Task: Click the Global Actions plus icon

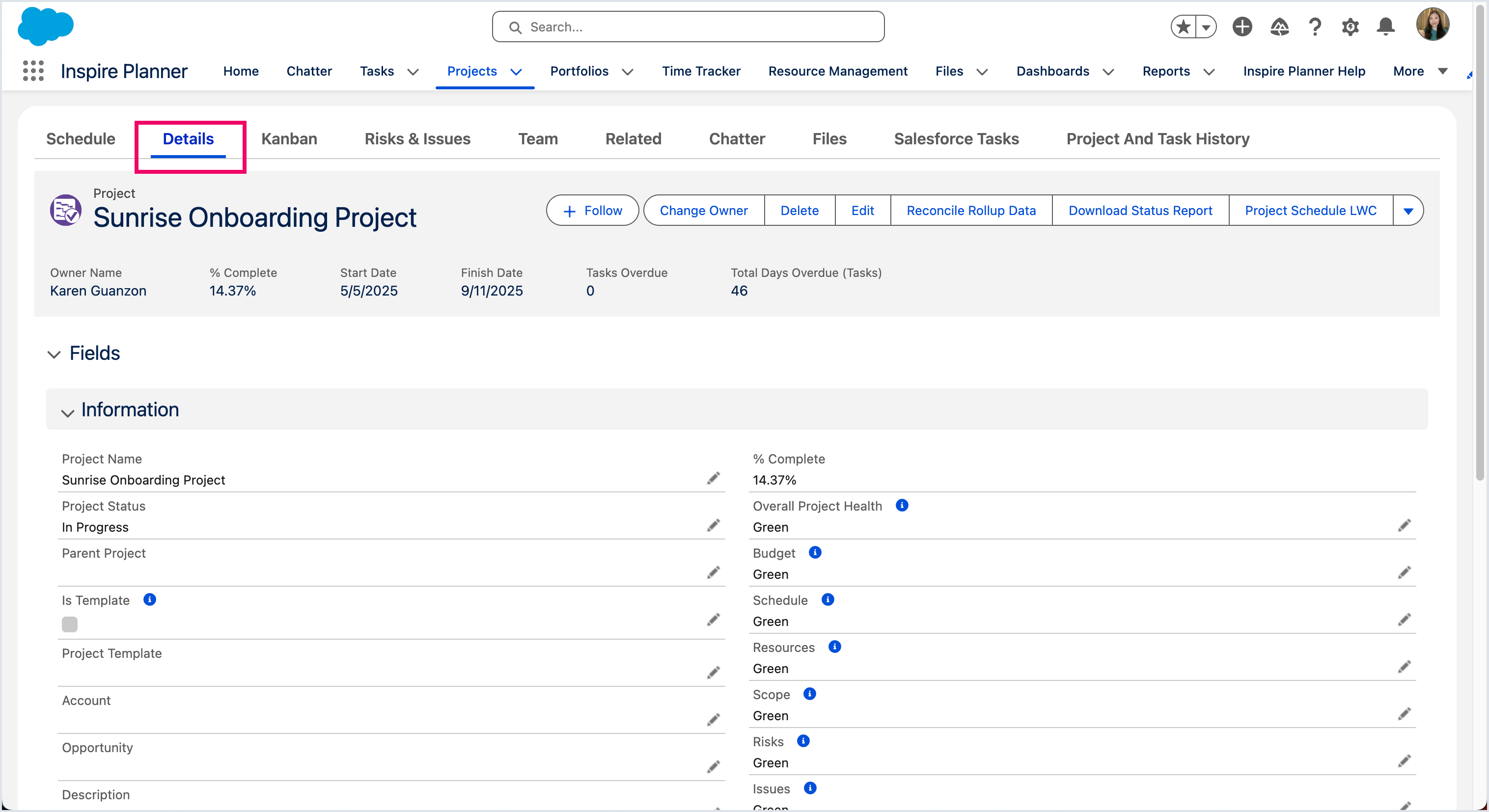Action: (x=1242, y=27)
